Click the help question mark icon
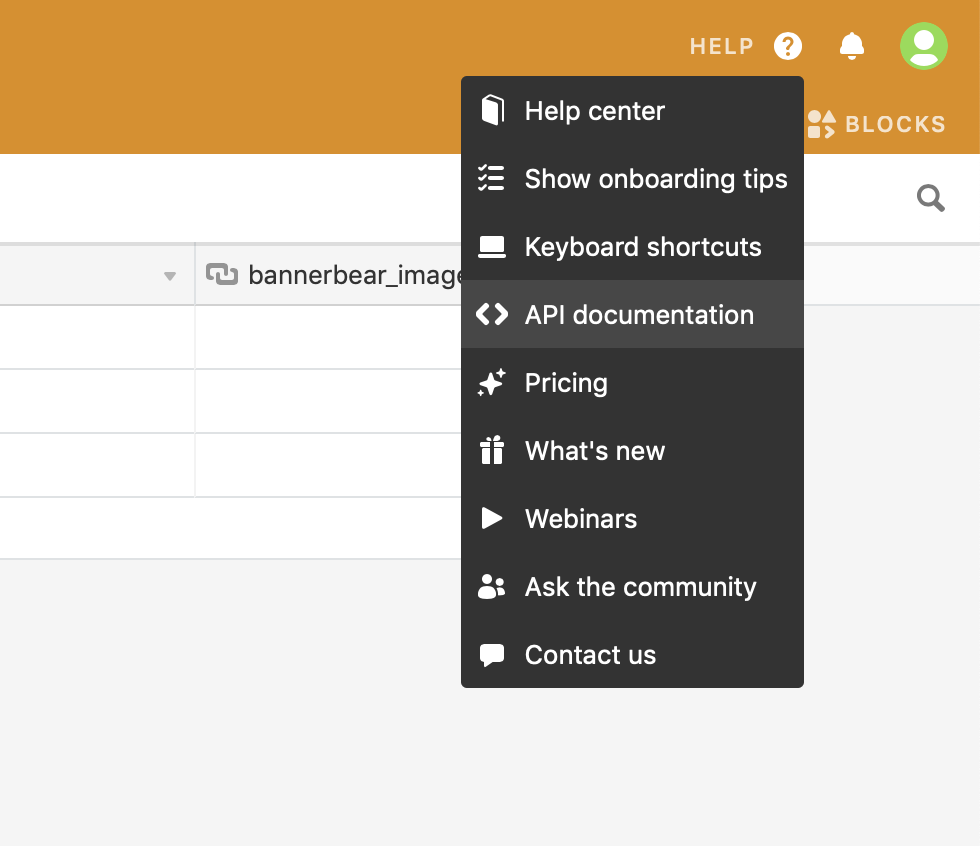Image resolution: width=980 pixels, height=846 pixels. 788,46
